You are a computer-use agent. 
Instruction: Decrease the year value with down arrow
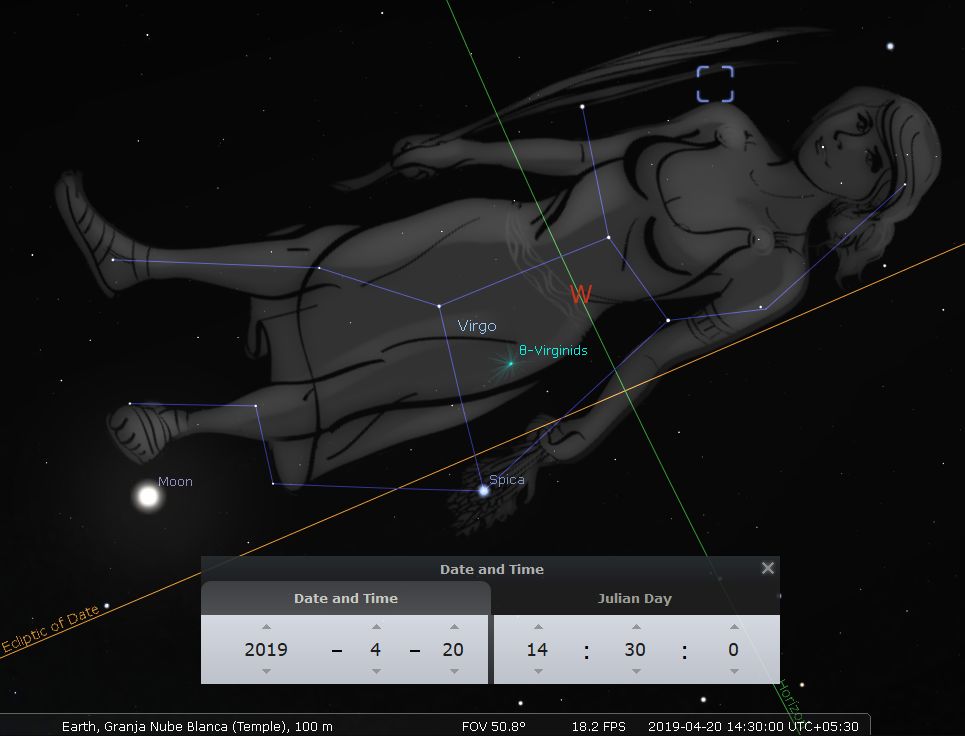point(266,671)
